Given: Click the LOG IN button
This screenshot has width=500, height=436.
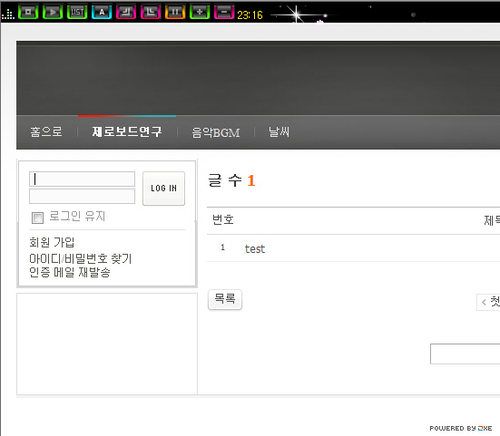Looking at the screenshot, I should 163,188.
